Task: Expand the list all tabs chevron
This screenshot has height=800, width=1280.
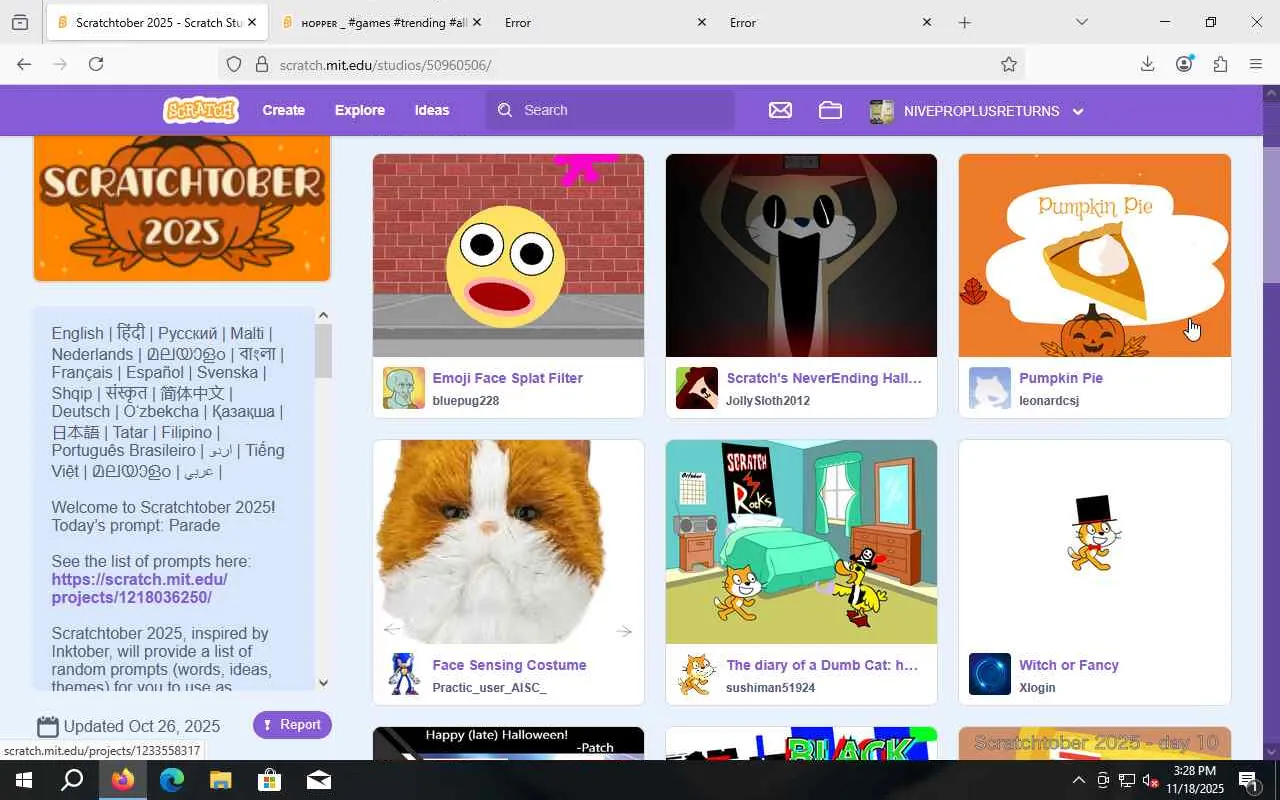Action: coord(1081,22)
